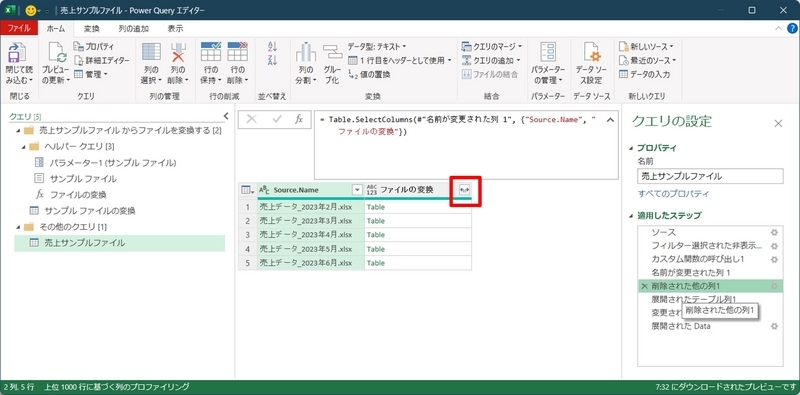Collapse the ヘルパー クエリ folder
The width and height of the screenshot is (800, 395).
tap(24, 146)
